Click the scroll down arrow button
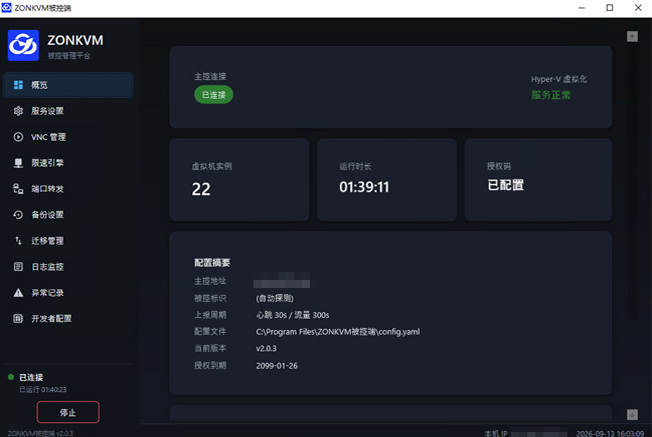Image resolution: width=652 pixels, height=437 pixels. click(632, 414)
